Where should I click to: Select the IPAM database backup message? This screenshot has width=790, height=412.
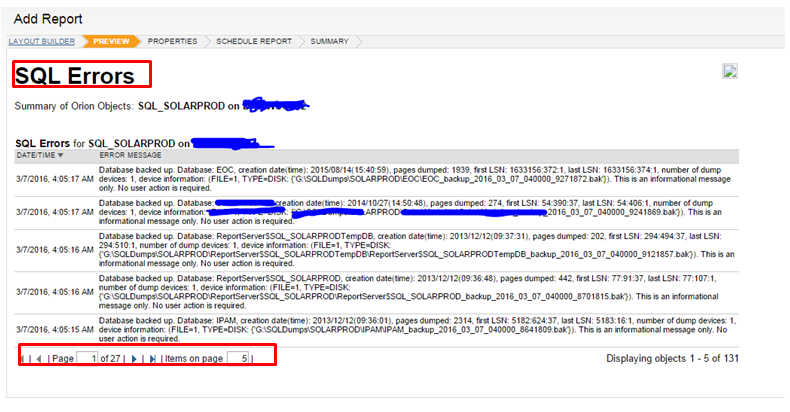(x=417, y=329)
